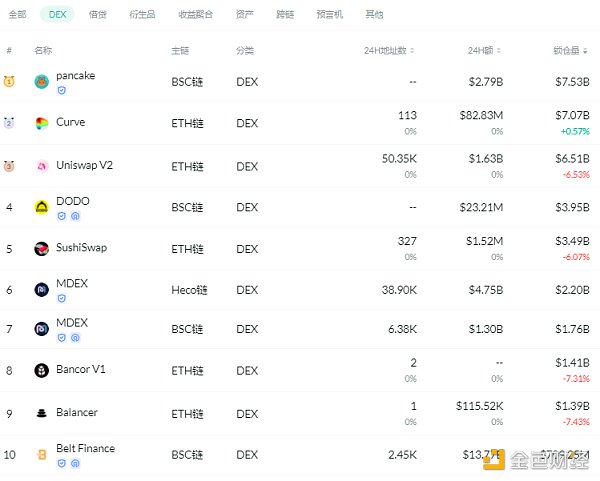The width and height of the screenshot is (600, 481).
Task: Click the Uniswap V2 unicorn logo
Action: 42,166
